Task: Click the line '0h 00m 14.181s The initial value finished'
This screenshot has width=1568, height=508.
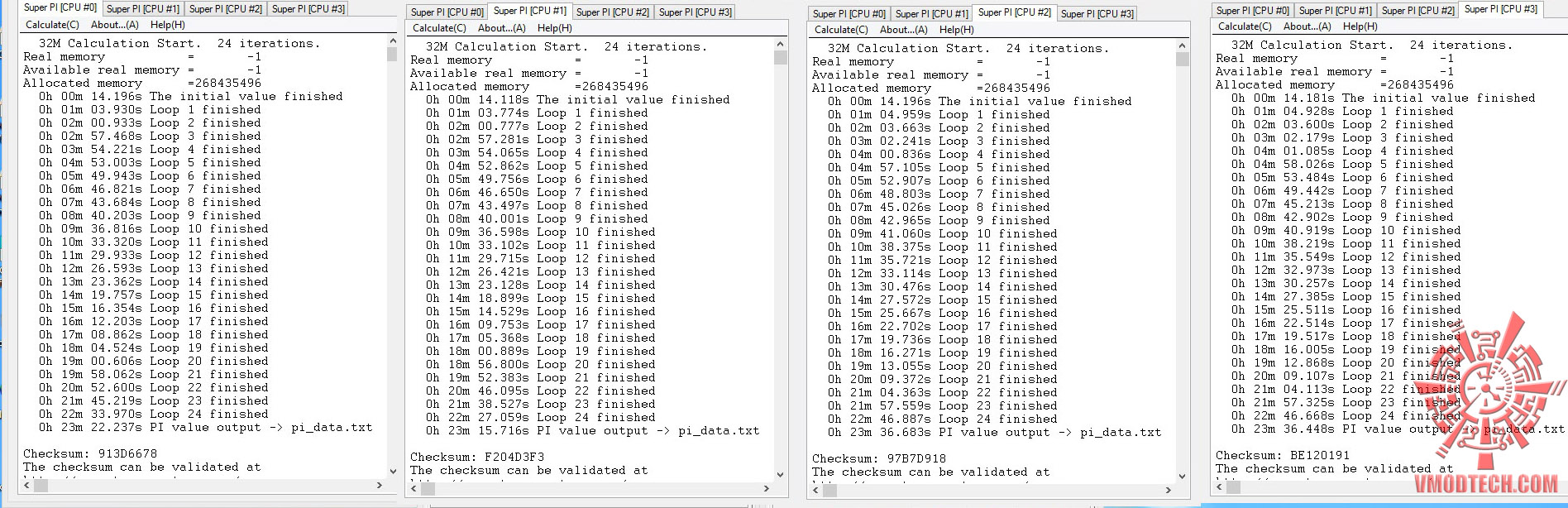Action: coord(1383,98)
